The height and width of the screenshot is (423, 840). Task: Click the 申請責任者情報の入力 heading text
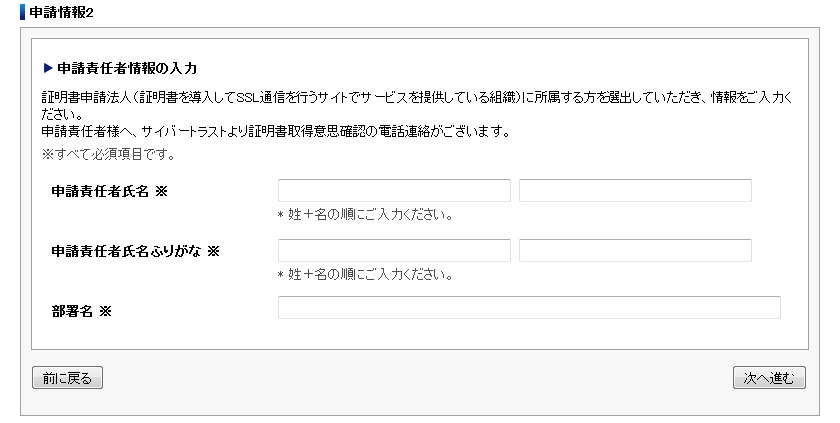127,68
